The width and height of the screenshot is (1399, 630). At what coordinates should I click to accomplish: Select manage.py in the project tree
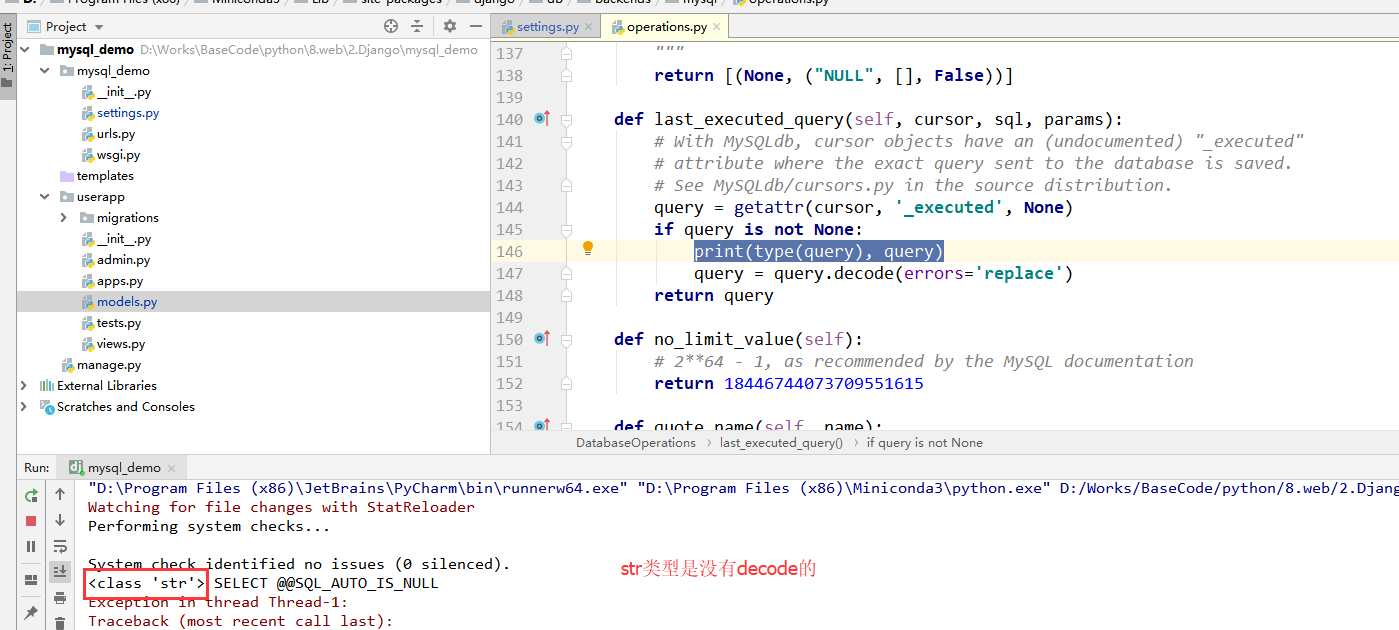[109, 365]
